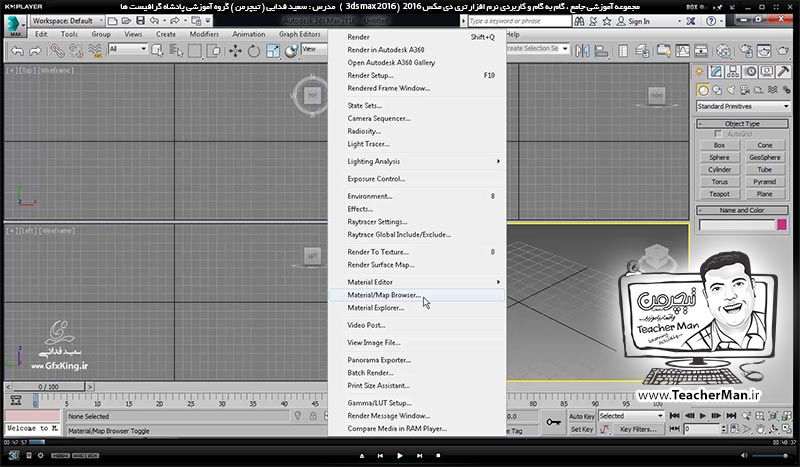Viewport: 800px width, 467px height.
Task: Collapse the Object Type rollout
Action: 742,124
